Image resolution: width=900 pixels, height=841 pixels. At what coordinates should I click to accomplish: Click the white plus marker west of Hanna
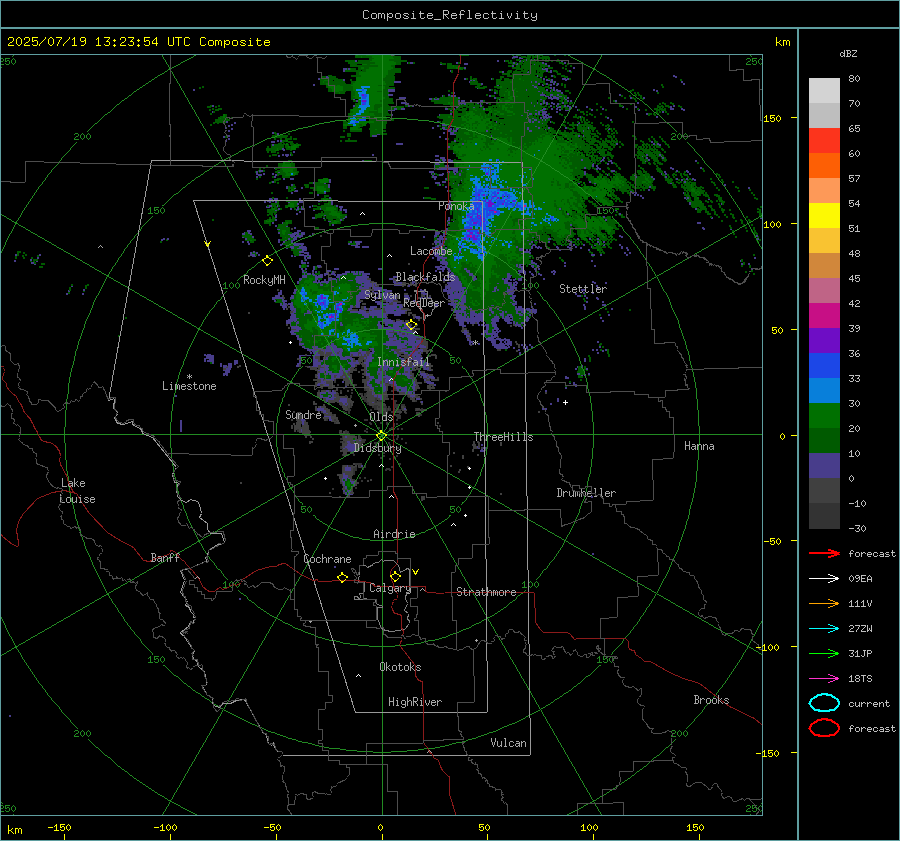click(x=565, y=402)
